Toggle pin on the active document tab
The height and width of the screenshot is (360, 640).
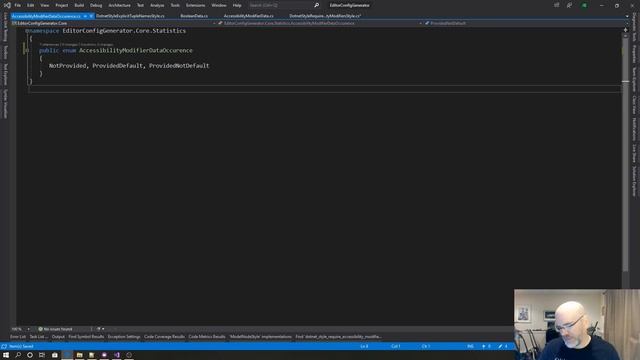pos(85,16)
